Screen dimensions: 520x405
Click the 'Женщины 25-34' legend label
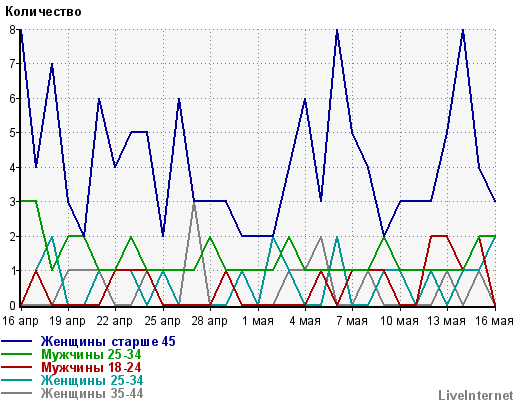click(x=92, y=380)
